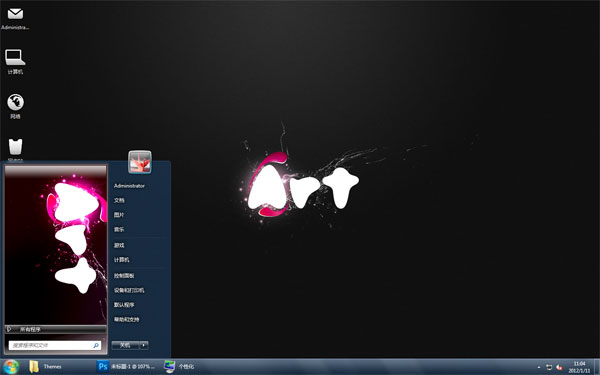The image size is (600, 375).
Task: Click the volume tray icon
Action: pos(559,367)
